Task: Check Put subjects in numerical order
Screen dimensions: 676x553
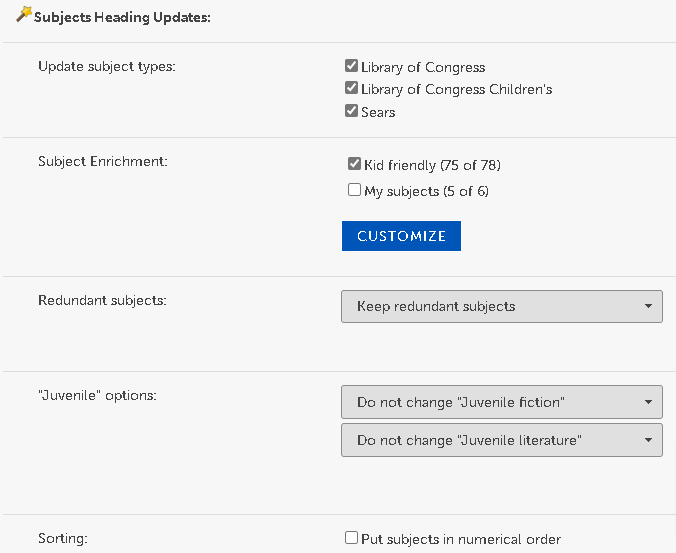Action: coord(351,538)
